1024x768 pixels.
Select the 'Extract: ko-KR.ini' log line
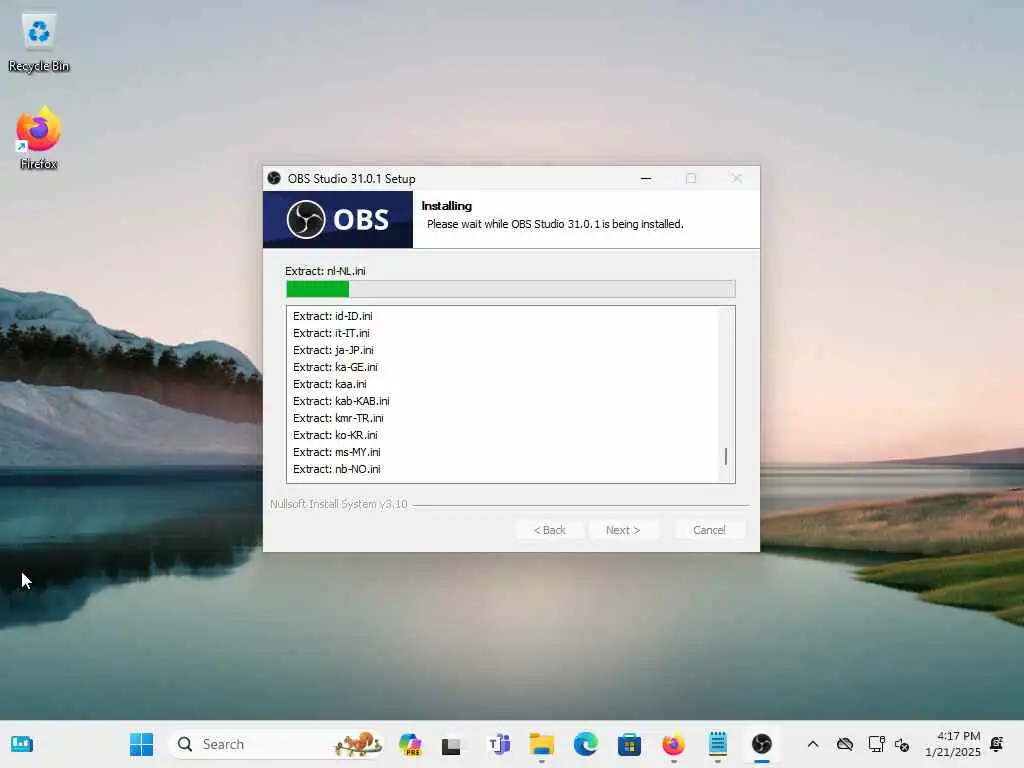[335, 435]
